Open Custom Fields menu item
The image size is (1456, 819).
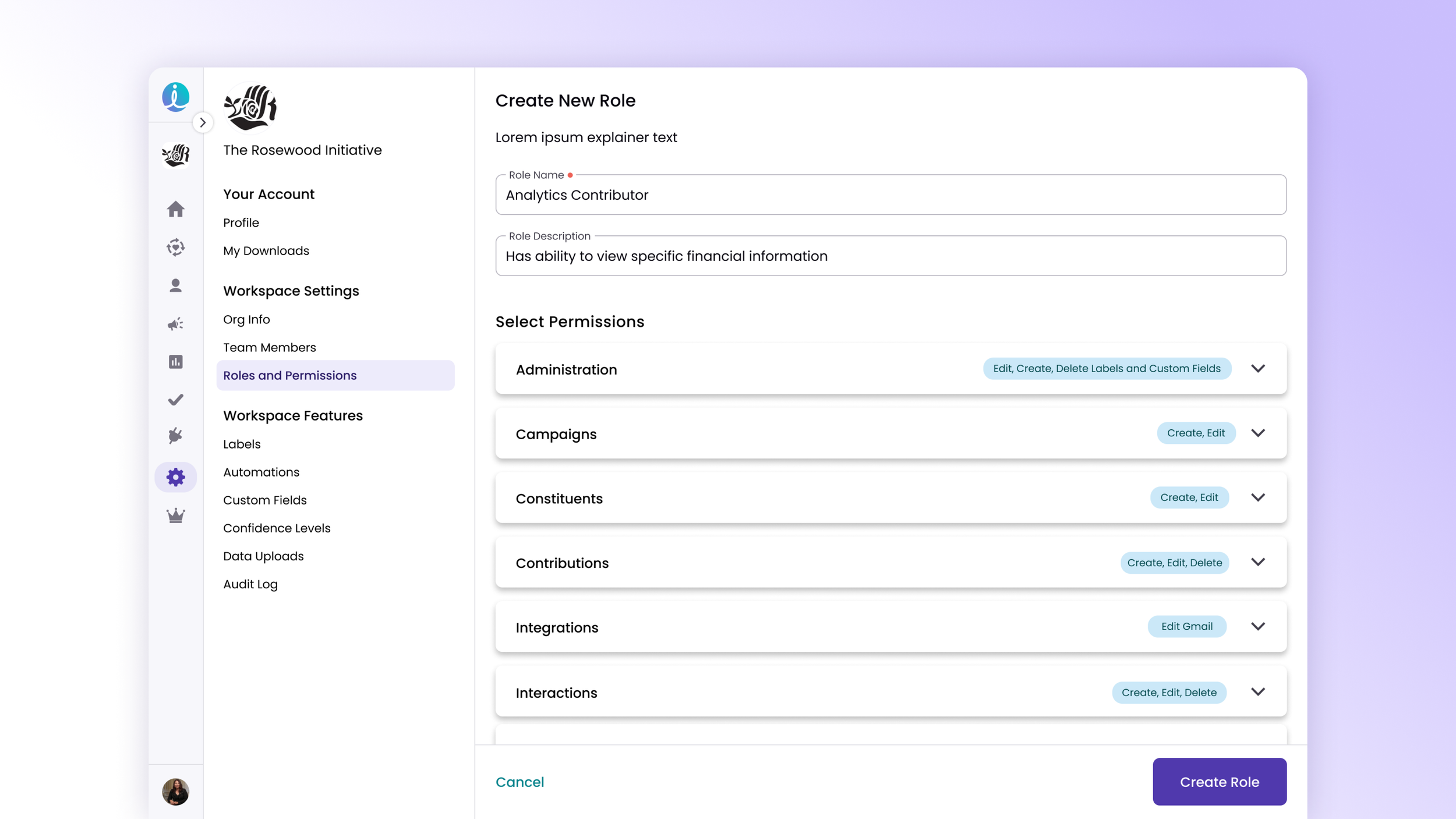[264, 500]
